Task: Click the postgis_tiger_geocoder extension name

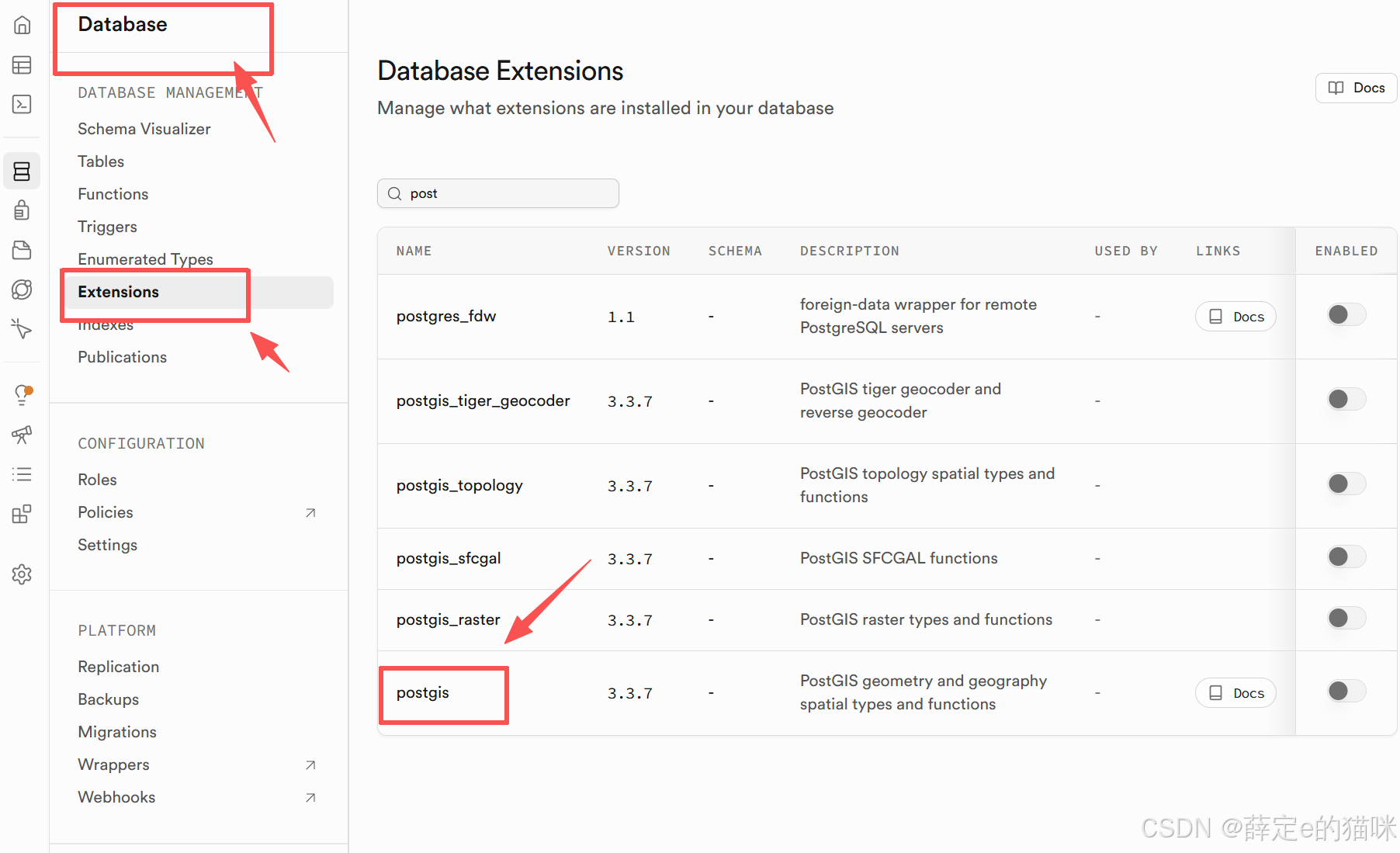Action: pyautogui.click(x=483, y=400)
